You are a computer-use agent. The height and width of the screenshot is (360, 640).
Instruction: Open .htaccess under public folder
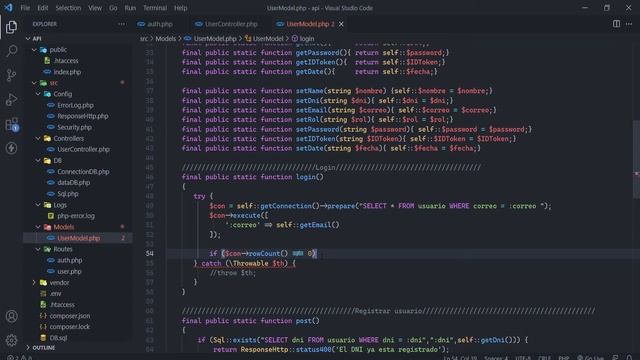pyautogui.click(x=66, y=60)
